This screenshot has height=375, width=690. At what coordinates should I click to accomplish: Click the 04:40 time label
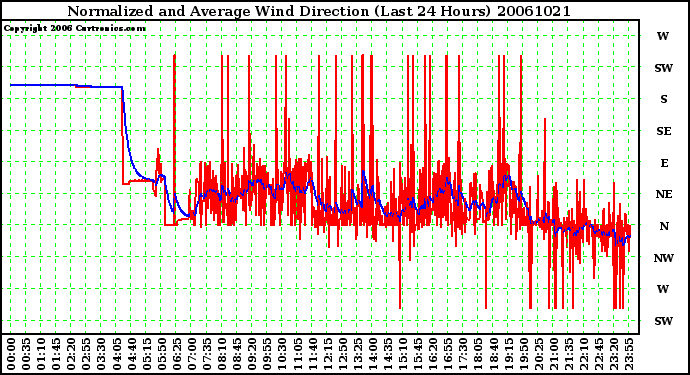(x=131, y=354)
